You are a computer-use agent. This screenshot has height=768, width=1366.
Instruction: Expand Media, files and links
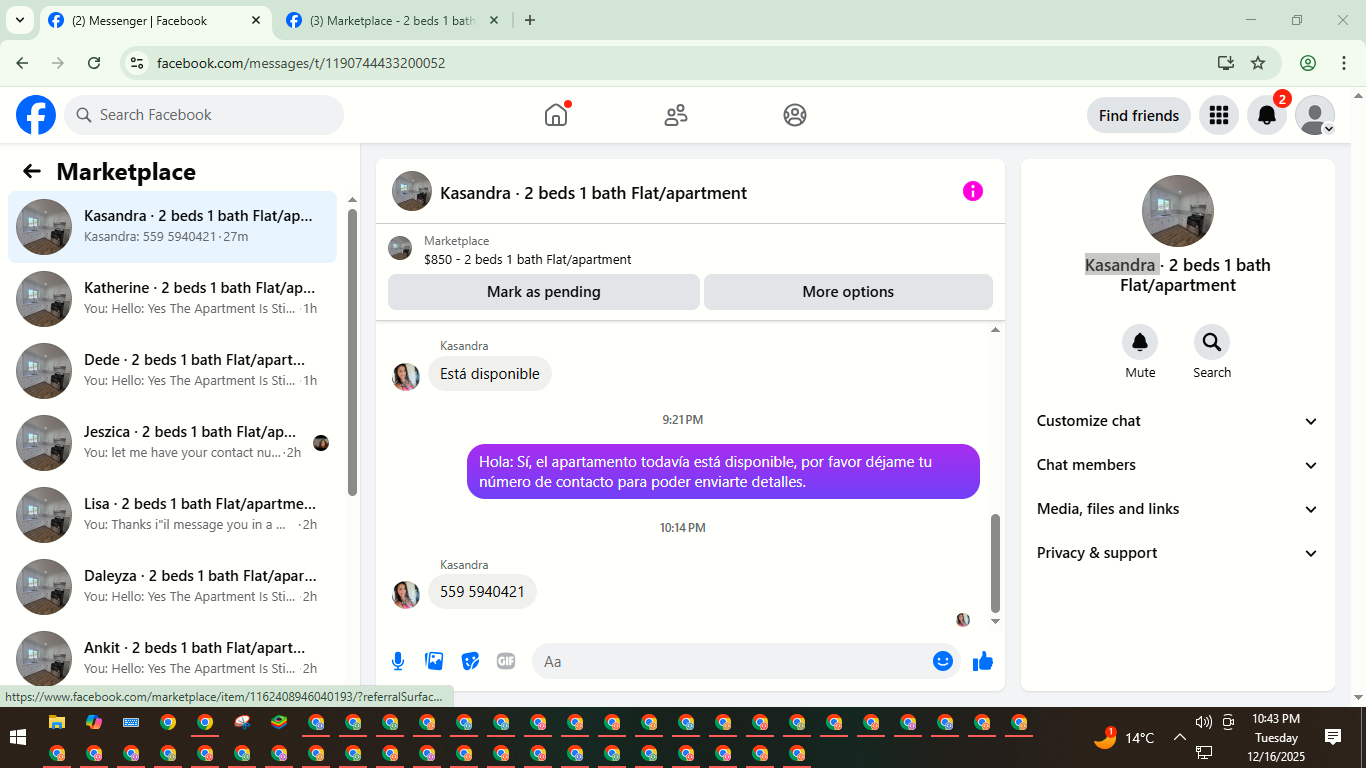(1178, 509)
